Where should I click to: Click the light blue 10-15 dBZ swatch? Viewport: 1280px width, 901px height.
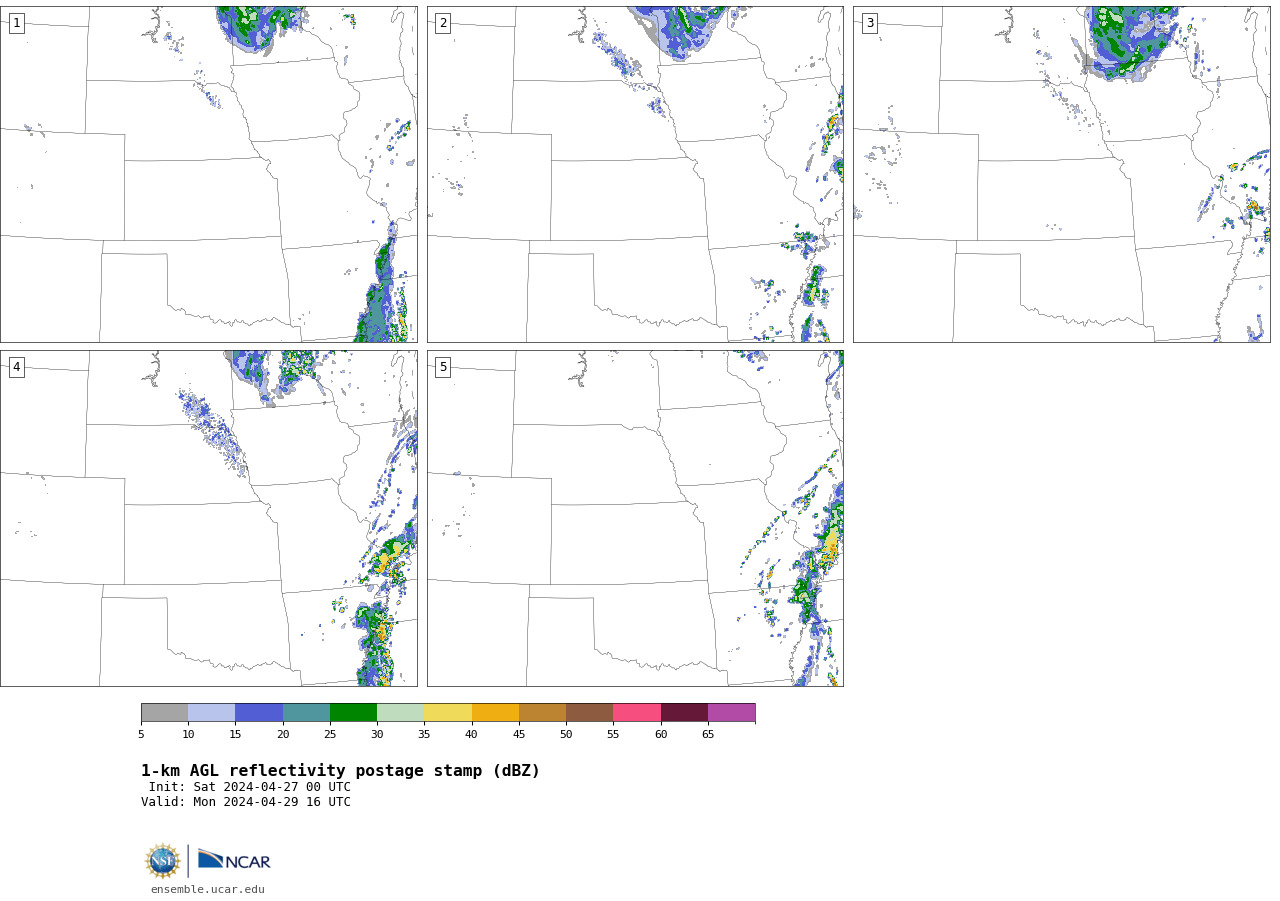(211, 713)
